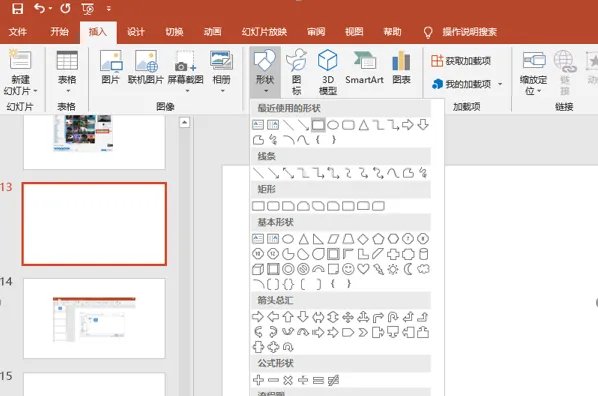Select the cube shape in 基本形状
The height and width of the screenshot is (396, 598).
(258, 269)
